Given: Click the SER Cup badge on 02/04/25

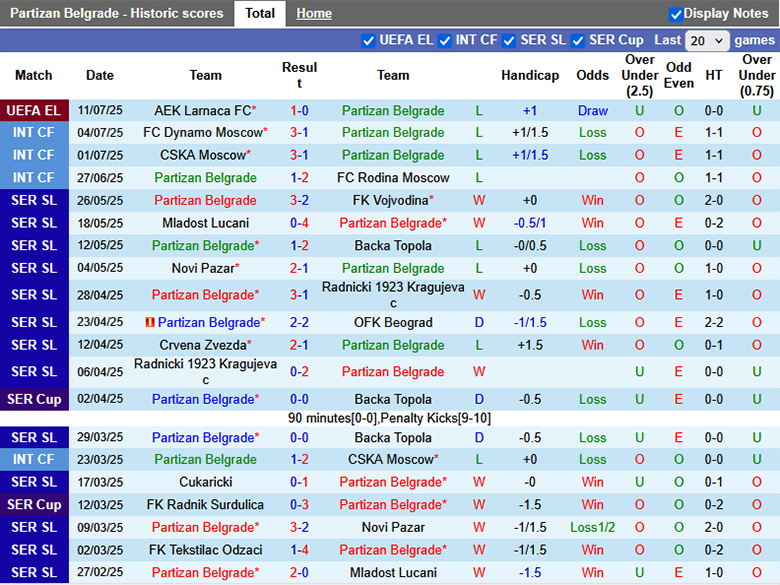Looking at the screenshot, I should (x=34, y=399).
